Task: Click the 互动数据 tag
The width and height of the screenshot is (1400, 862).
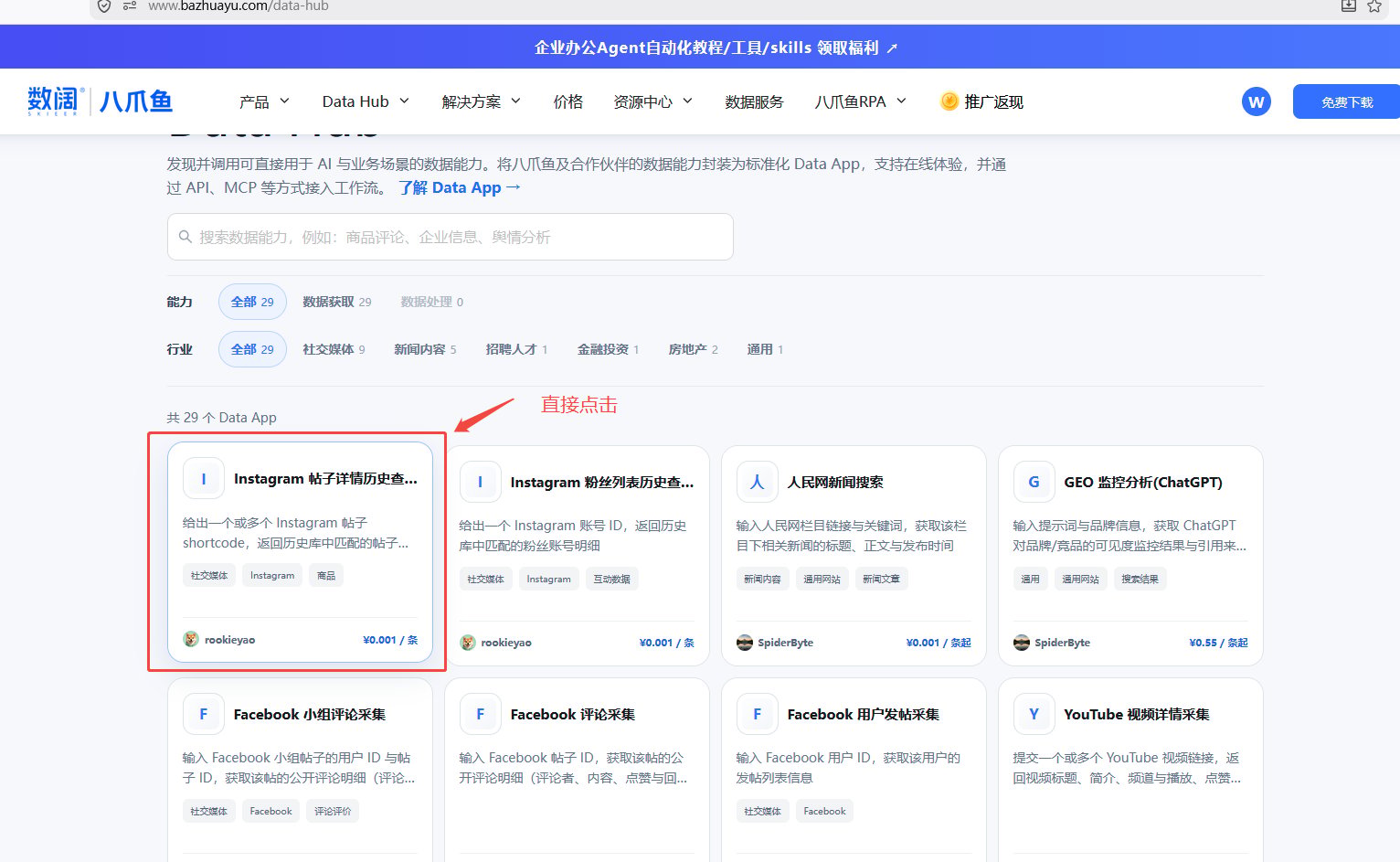Action: 611,579
